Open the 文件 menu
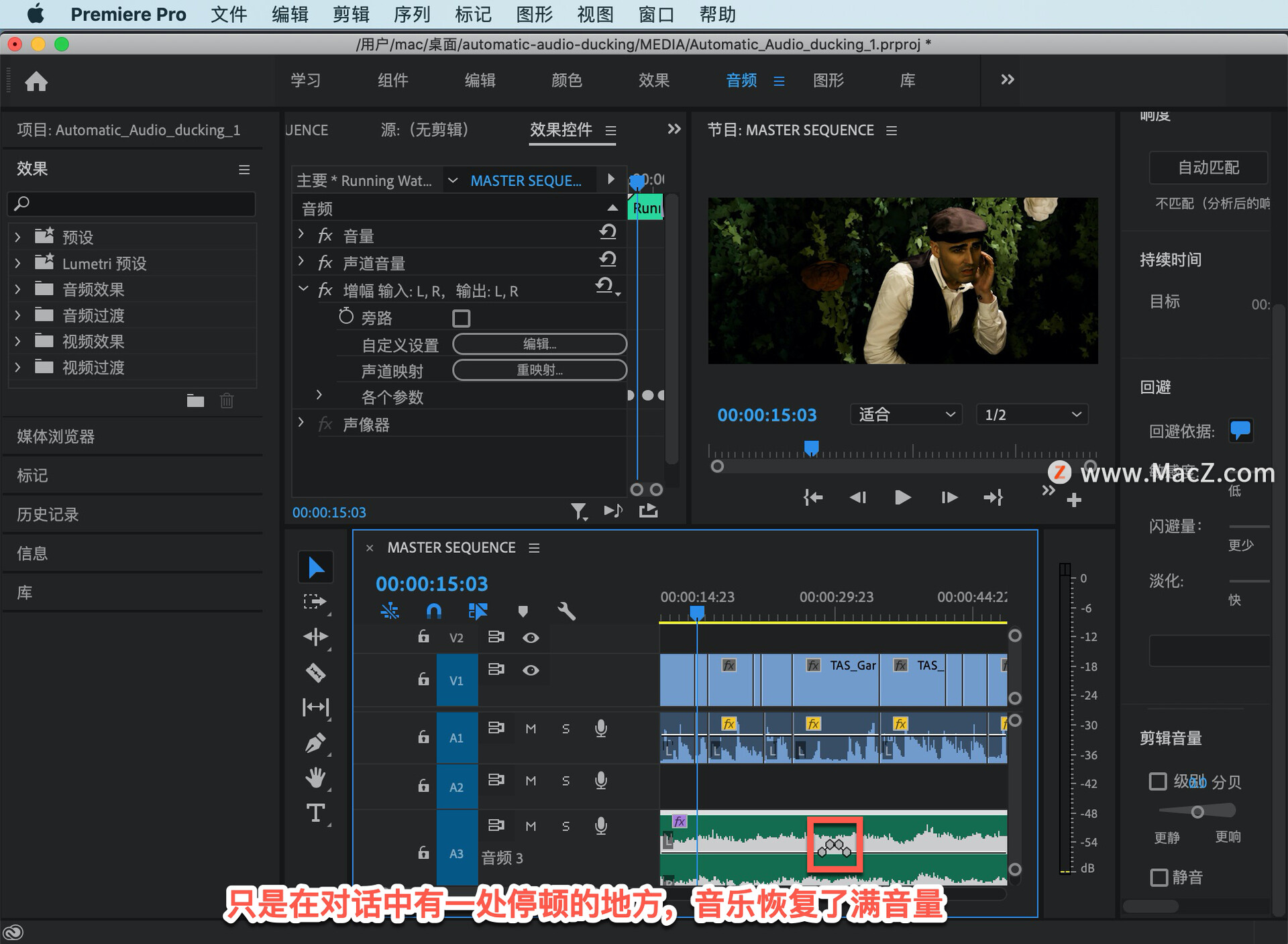Viewport: 1288px width, 944px height. point(229,14)
